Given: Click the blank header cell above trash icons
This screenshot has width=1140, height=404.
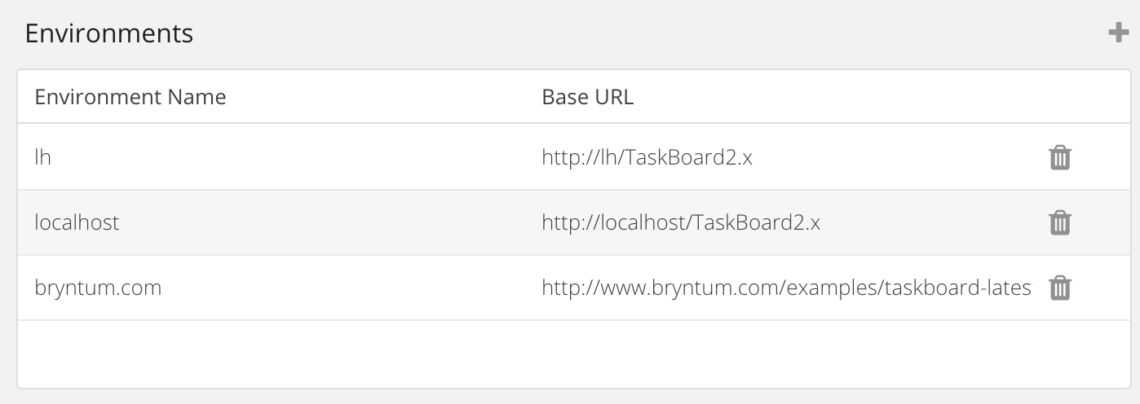Looking at the screenshot, I should point(1059,97).
